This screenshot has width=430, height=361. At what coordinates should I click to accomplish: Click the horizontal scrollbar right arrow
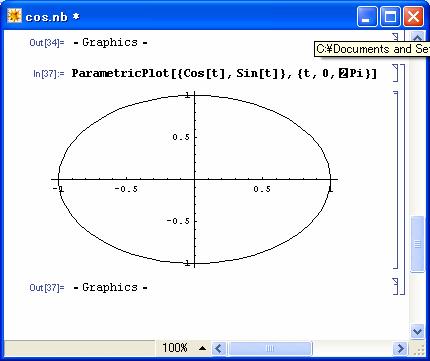[x=400, y=349]
